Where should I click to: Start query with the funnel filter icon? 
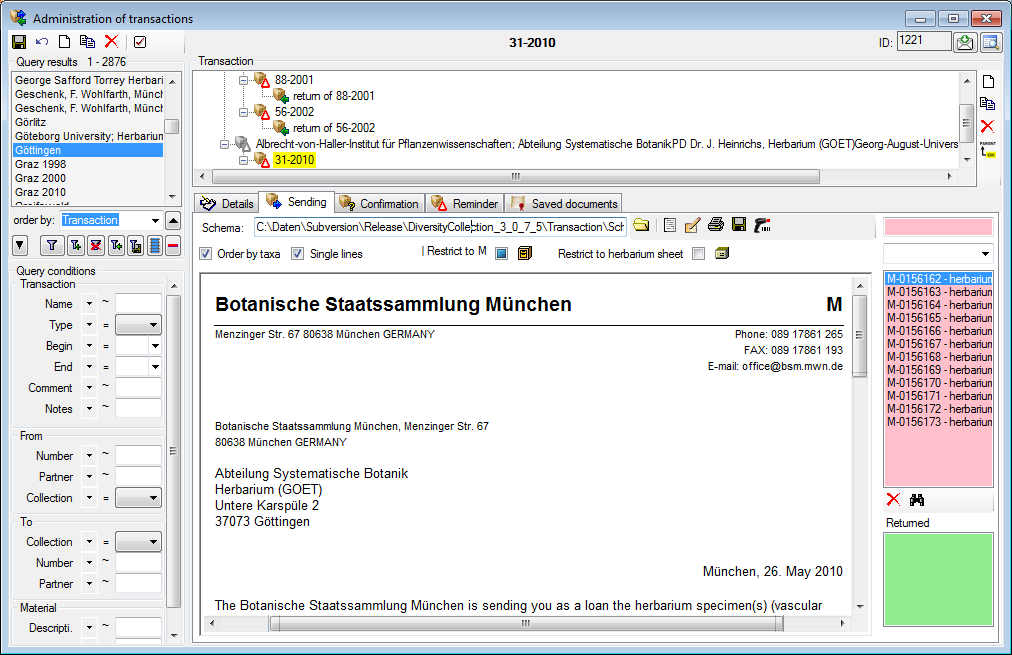coord(52,245)
